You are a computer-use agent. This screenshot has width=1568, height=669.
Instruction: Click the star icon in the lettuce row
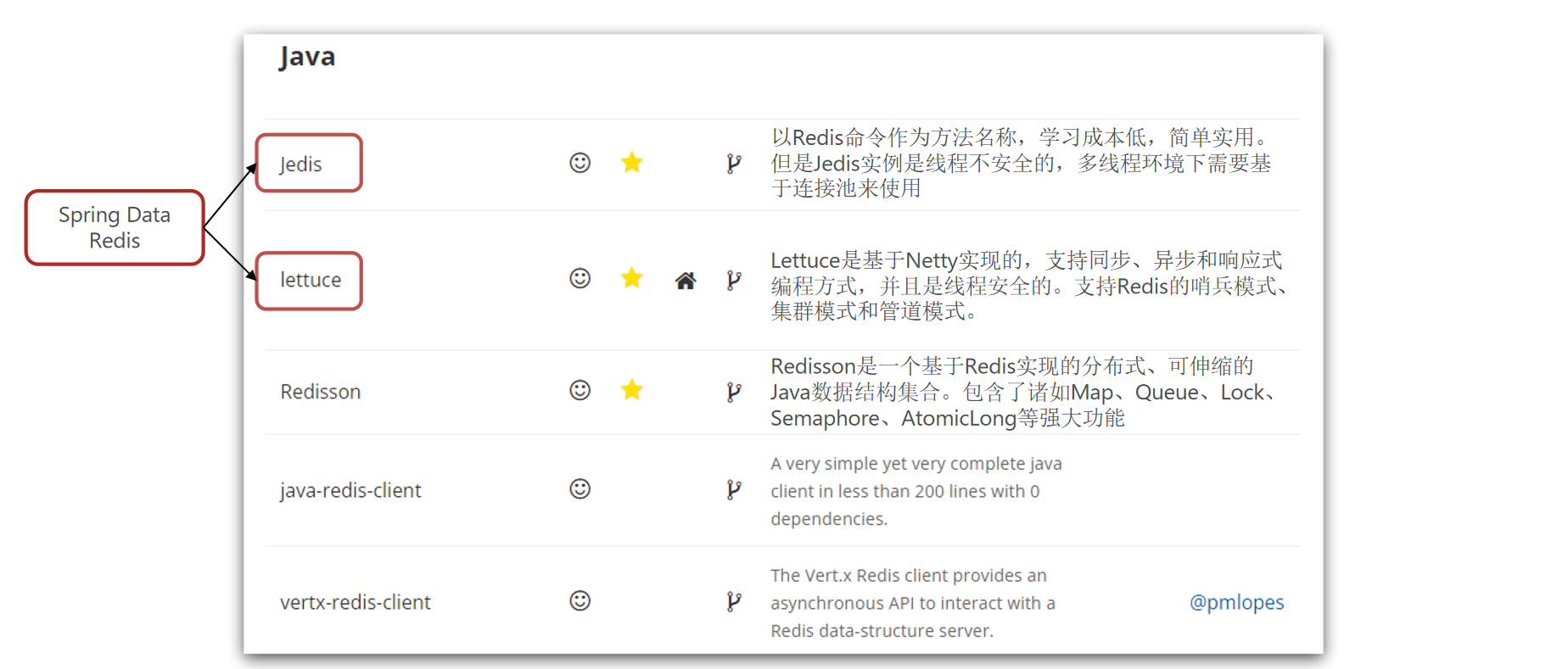632,278
